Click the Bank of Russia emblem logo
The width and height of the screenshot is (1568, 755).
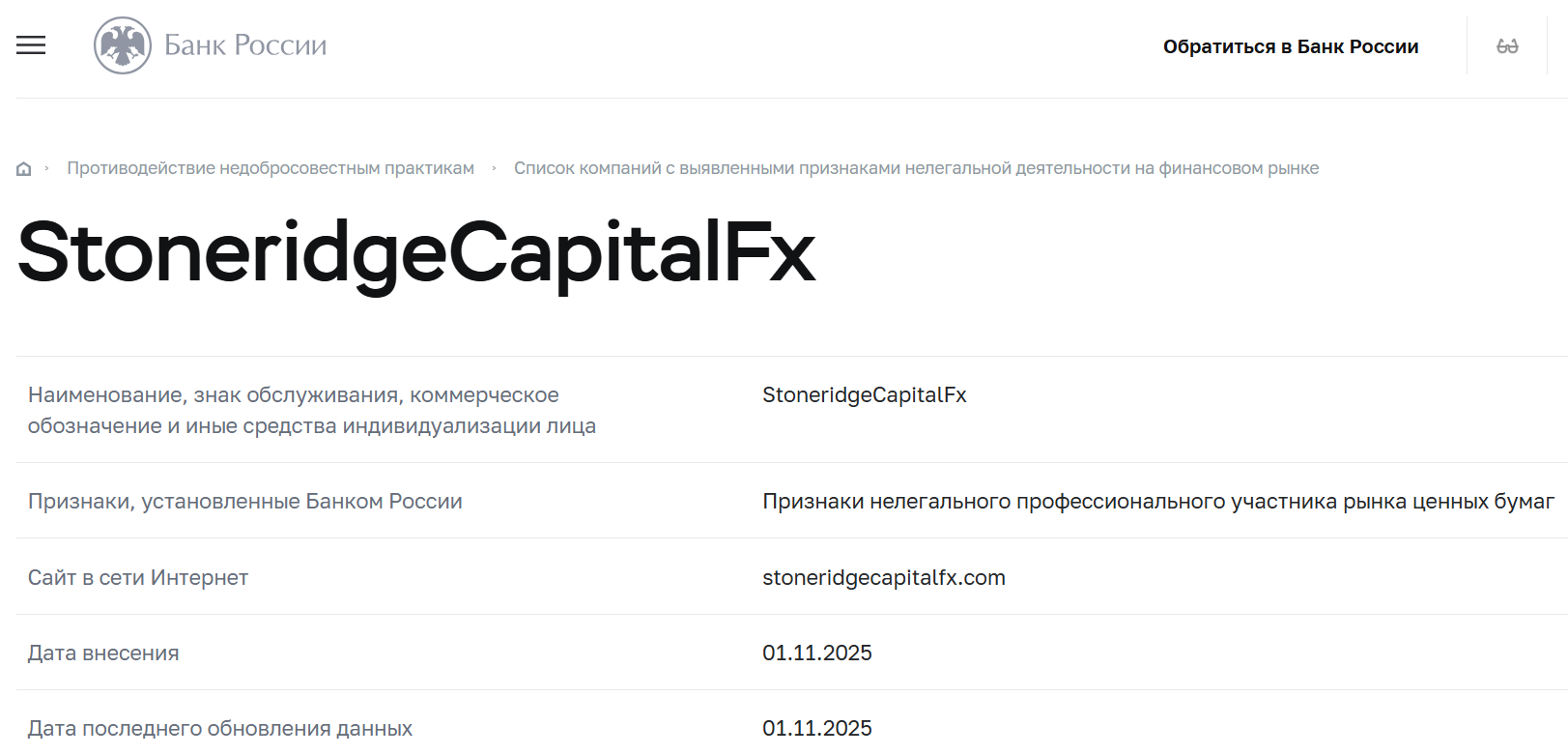pyautogui.click(x=121, y=44)
